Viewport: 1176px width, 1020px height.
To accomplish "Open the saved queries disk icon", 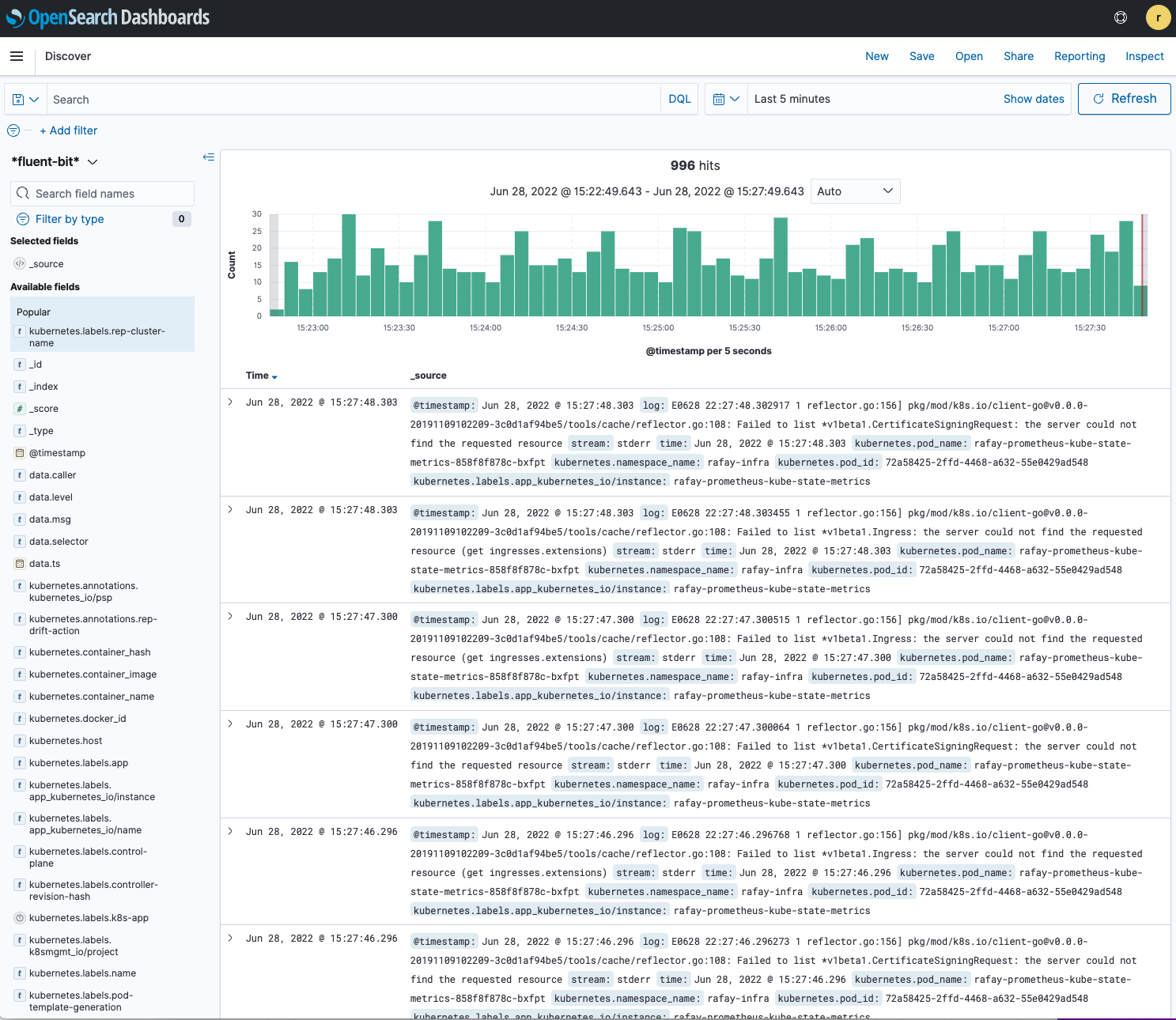I will point(25,100).
